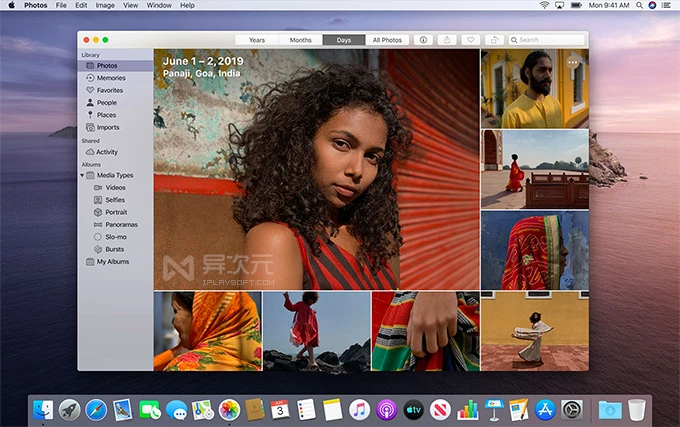
Task: Switch to the Years view
Action: pos(257,40)
